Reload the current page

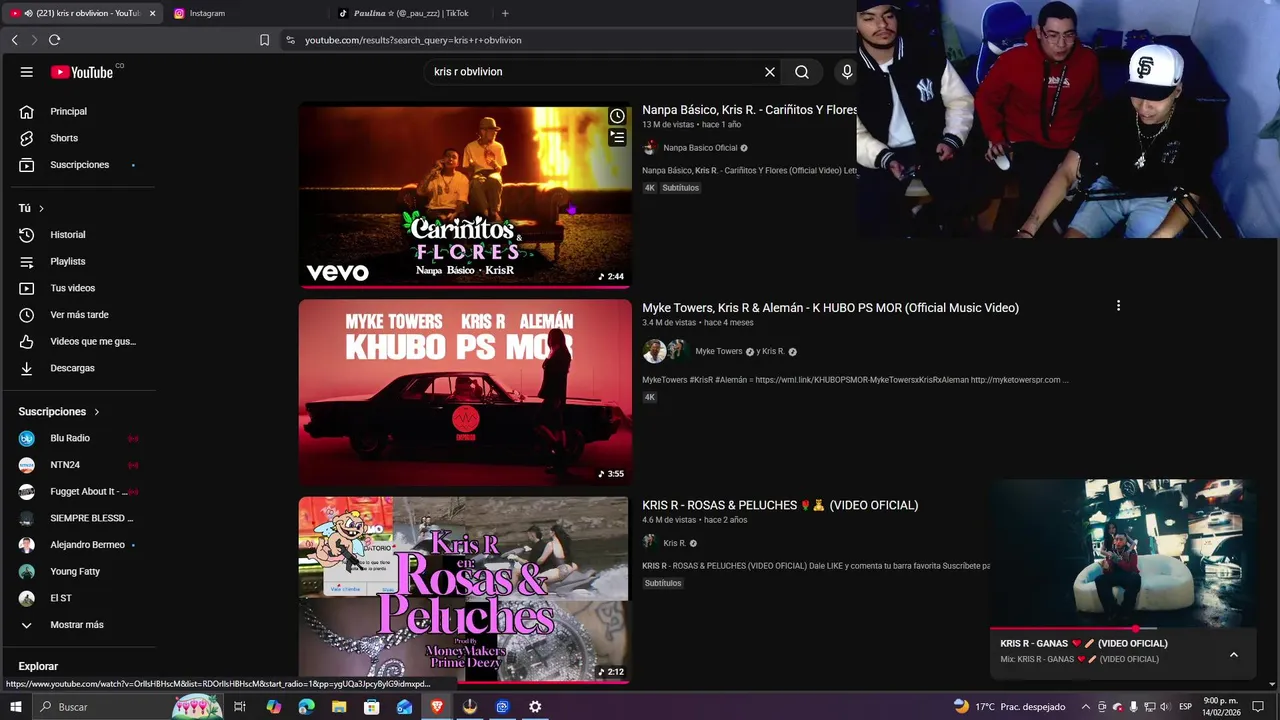(54, 40)
